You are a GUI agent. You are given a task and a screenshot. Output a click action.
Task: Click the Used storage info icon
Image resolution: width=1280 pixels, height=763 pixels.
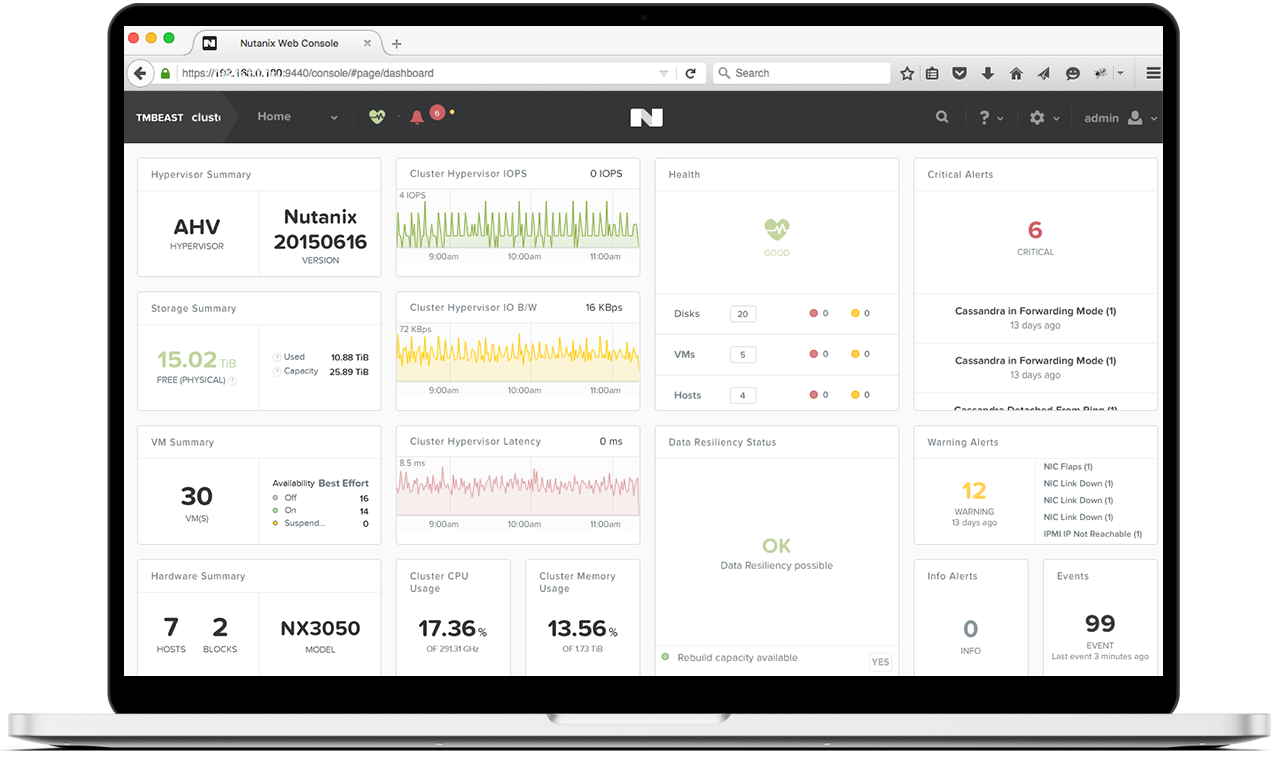(277, 357)
